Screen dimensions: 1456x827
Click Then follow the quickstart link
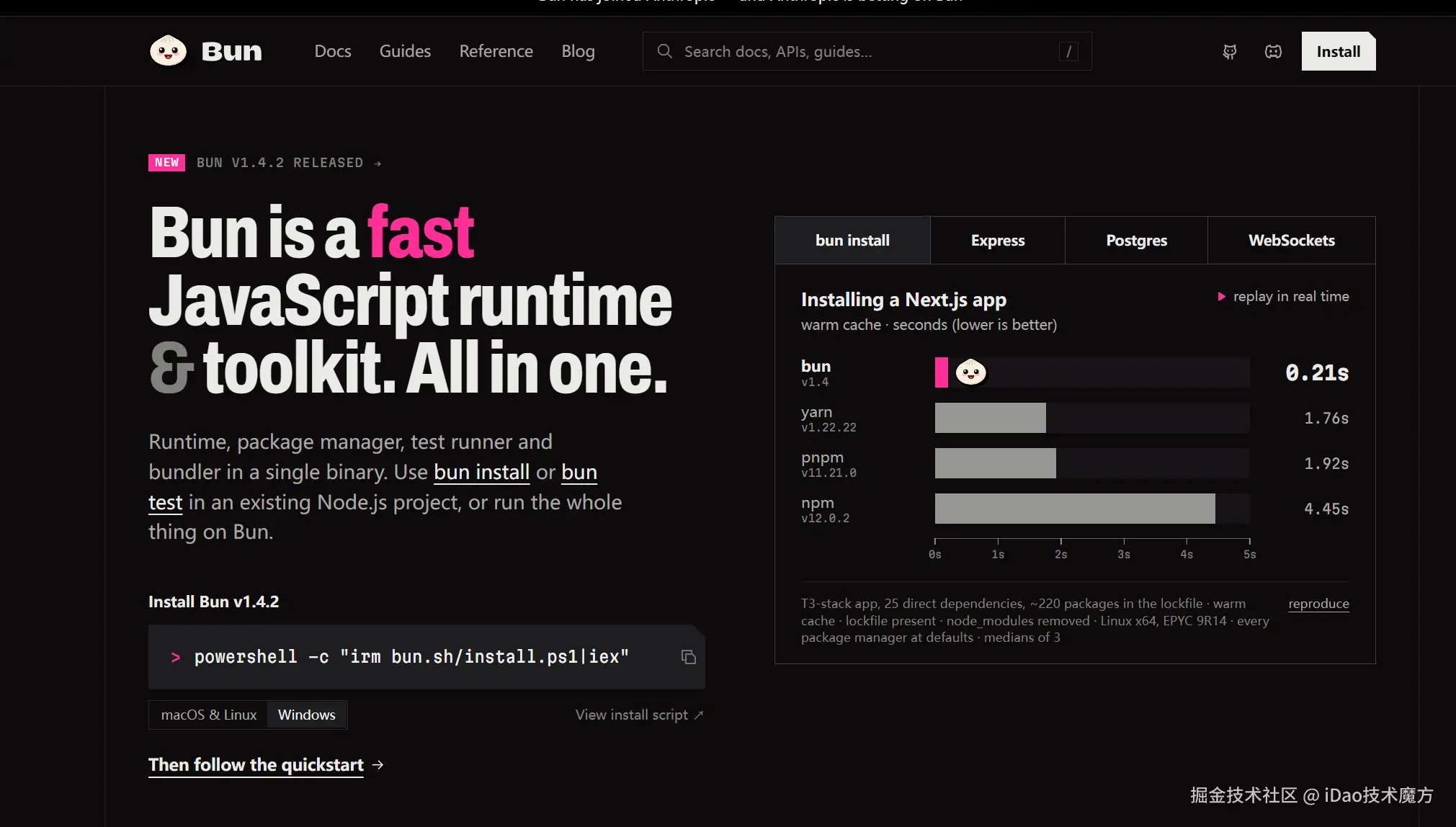pyautogui.click(x=256, y=765)
